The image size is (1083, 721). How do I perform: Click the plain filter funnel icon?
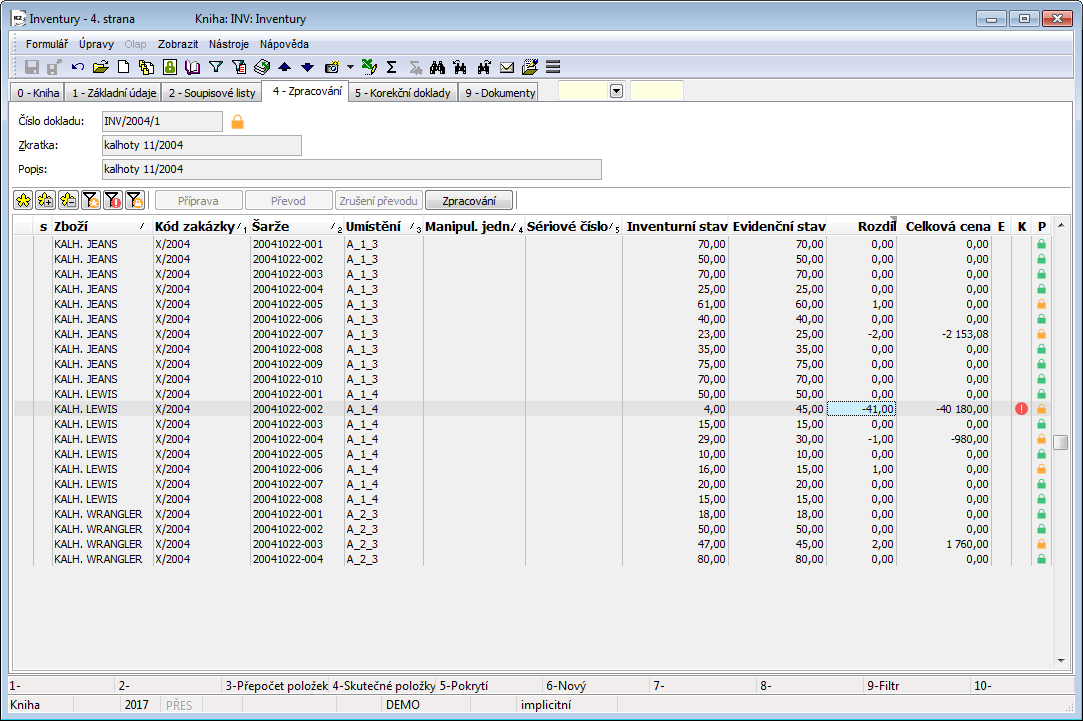pos(215,67)
